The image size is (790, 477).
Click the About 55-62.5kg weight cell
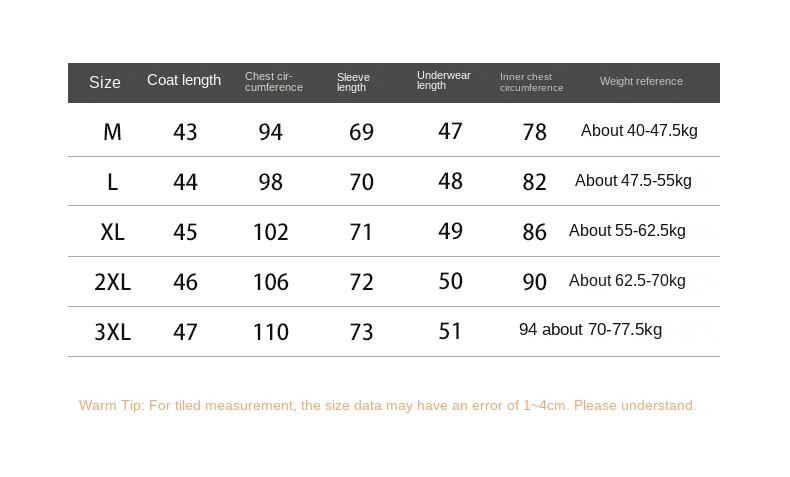pos(627,231)
